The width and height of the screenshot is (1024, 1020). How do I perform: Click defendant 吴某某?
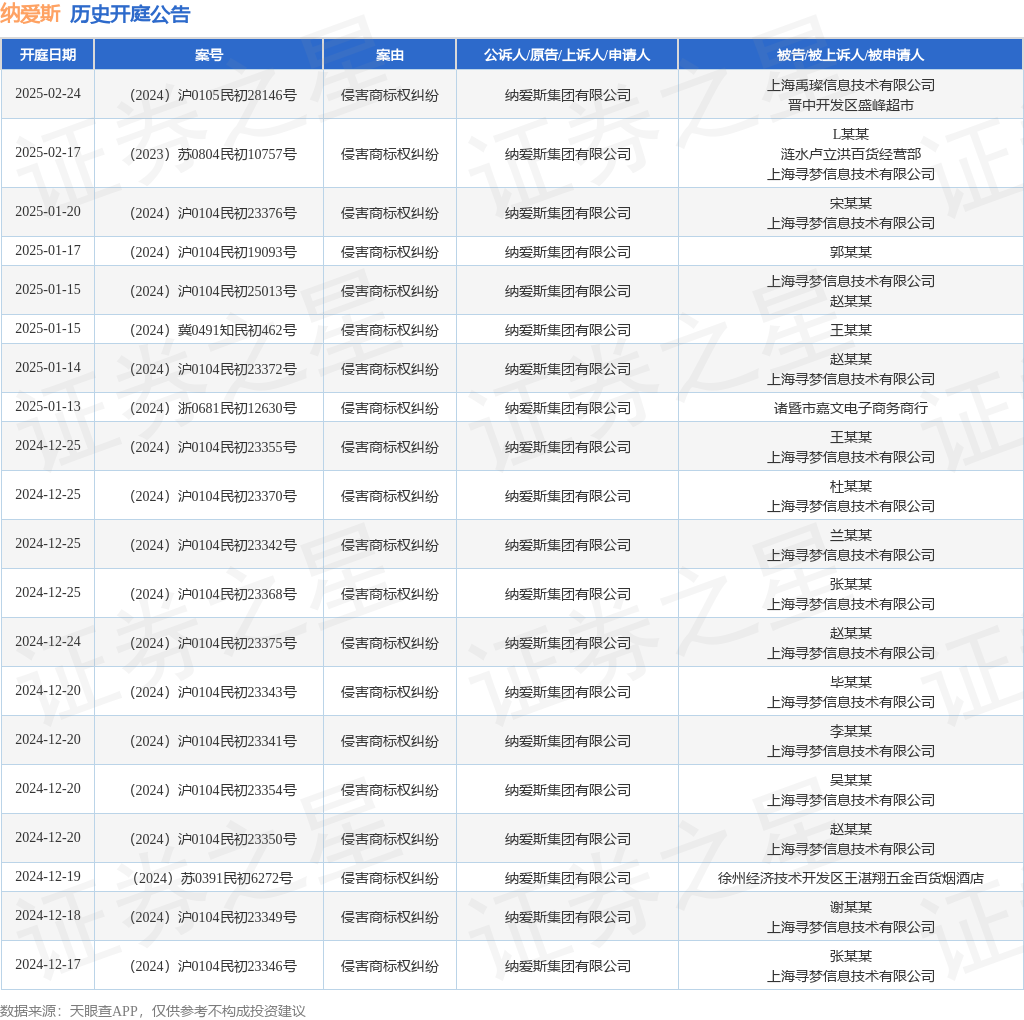[851, 780]
